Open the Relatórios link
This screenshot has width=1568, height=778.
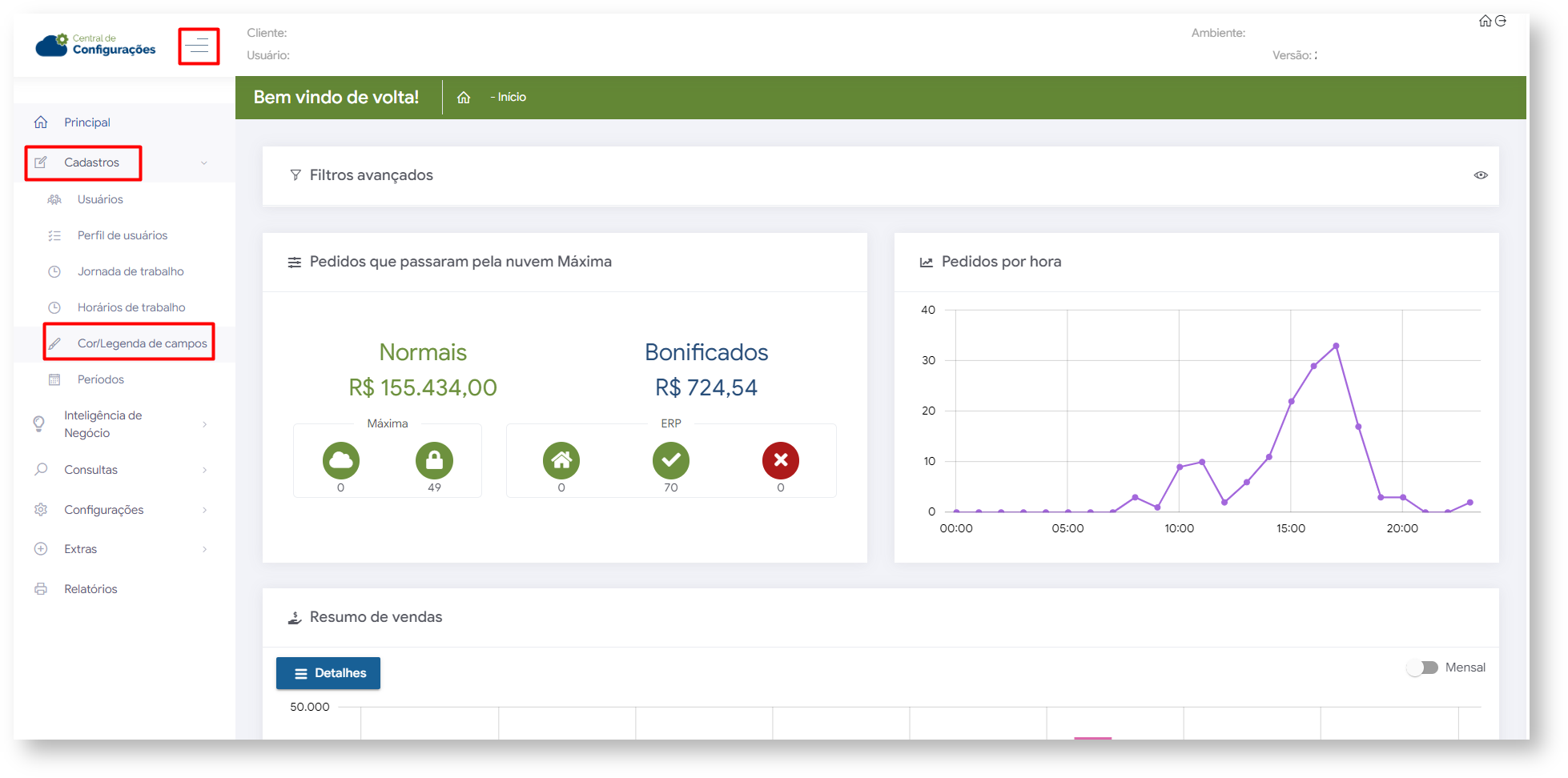[90, 589]
